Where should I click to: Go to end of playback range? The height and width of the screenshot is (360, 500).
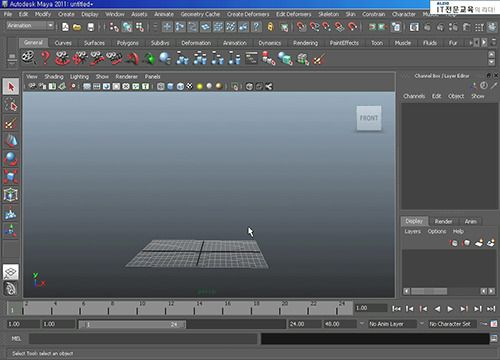click(491, 309)
